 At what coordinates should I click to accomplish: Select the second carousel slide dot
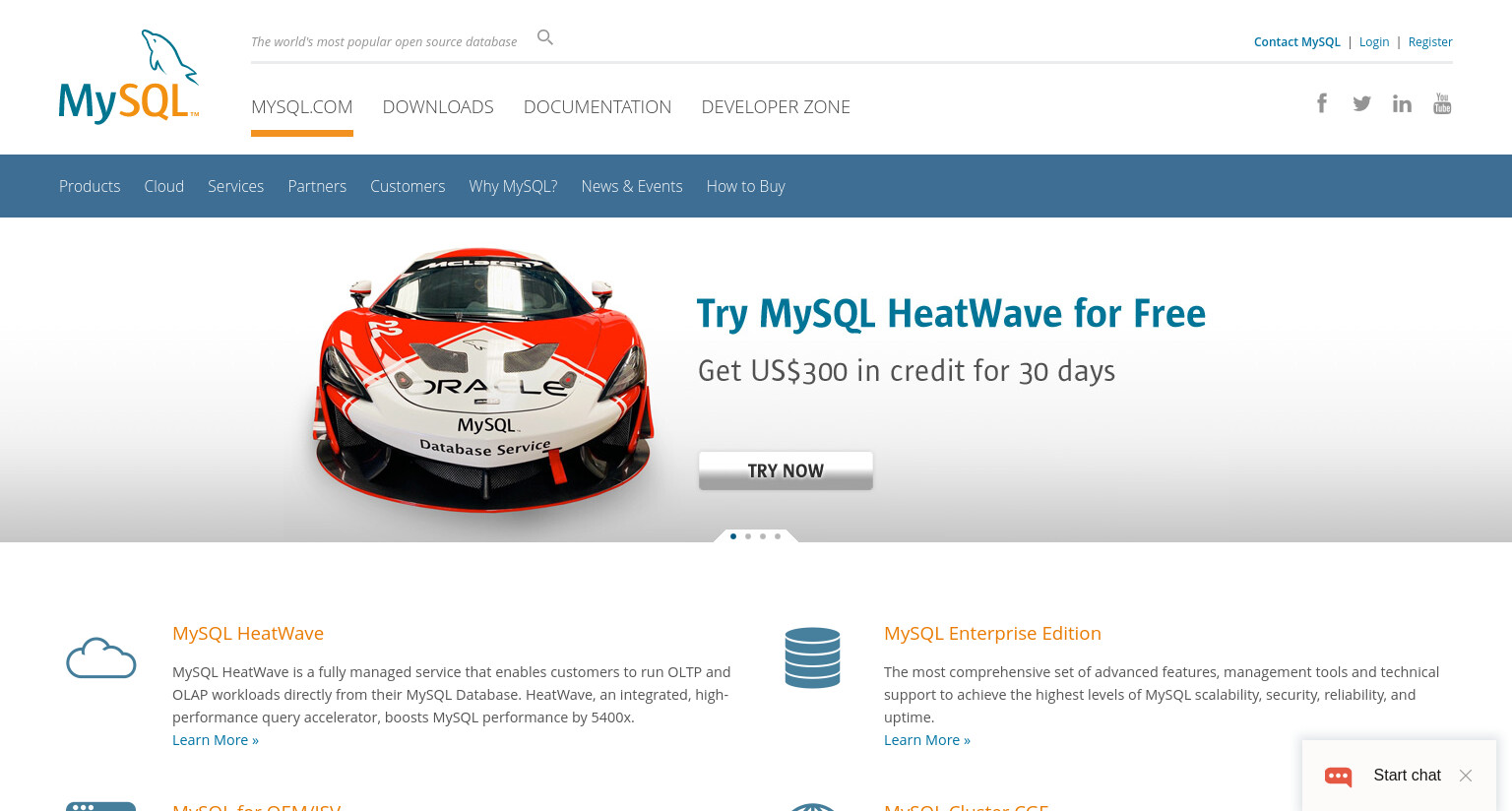pyautogui.click(x=748, y=536)
